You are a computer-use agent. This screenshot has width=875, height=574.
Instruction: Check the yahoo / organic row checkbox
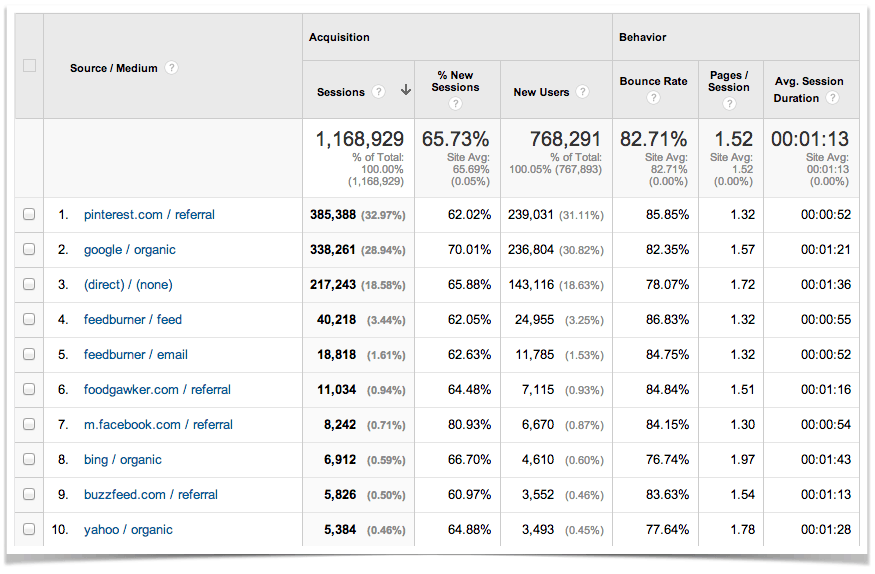[x=29, y=530]
